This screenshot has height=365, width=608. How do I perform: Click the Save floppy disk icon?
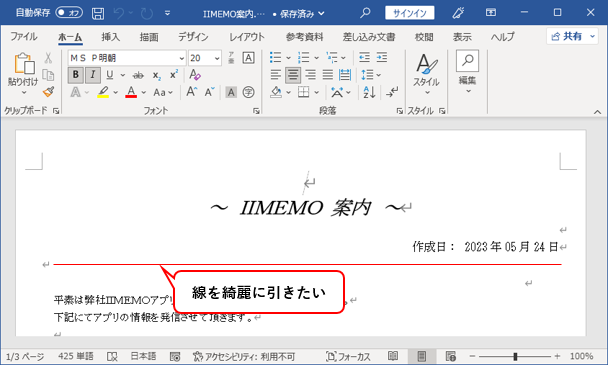[98, 14]
